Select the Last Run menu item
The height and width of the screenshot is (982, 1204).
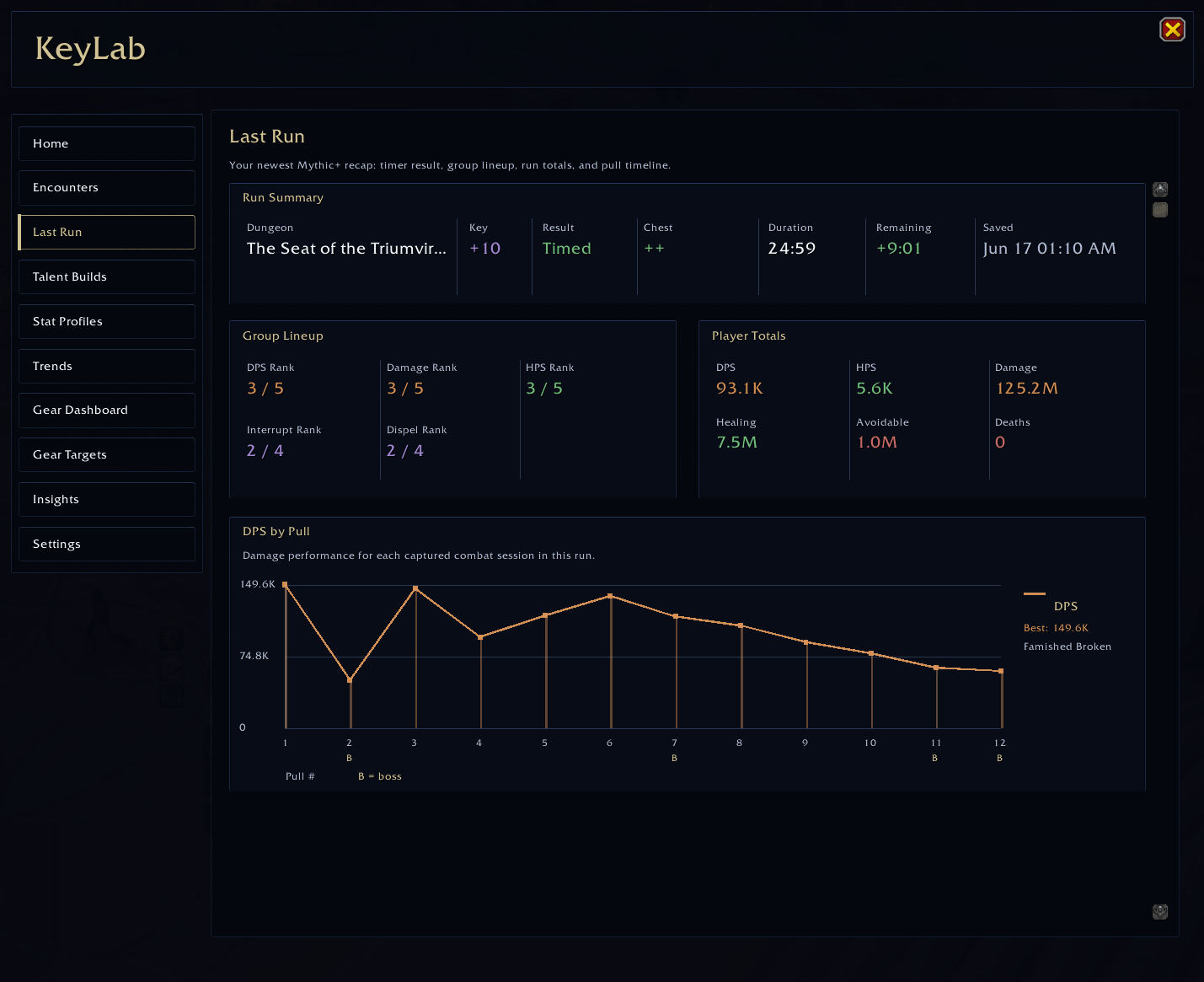pyautogui.click(x=107, y=232)
